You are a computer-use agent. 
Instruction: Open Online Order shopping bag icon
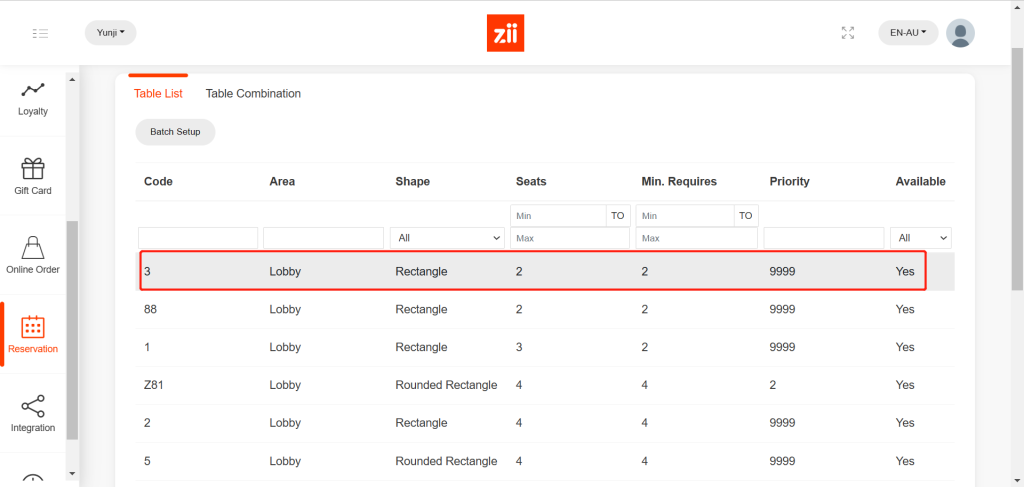33,248
